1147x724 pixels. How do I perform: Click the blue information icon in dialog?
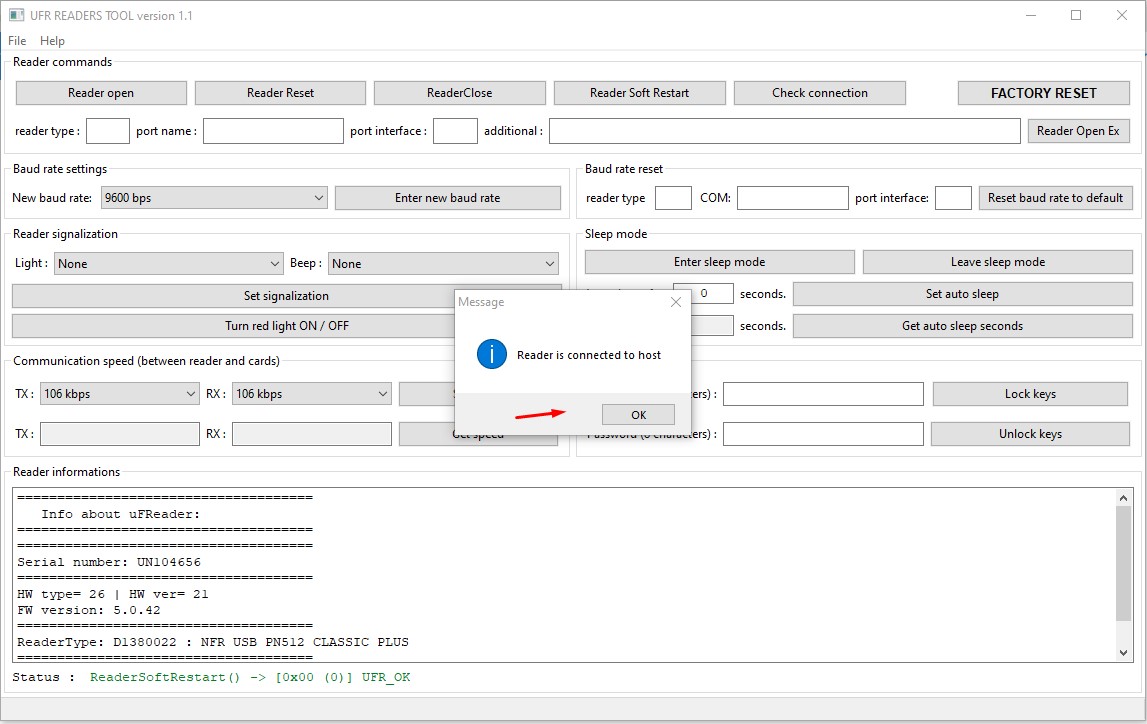[492, 355]
